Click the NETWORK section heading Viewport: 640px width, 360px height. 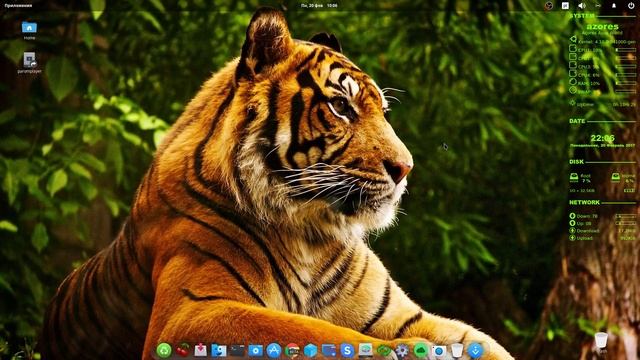(x=584, y=202)
